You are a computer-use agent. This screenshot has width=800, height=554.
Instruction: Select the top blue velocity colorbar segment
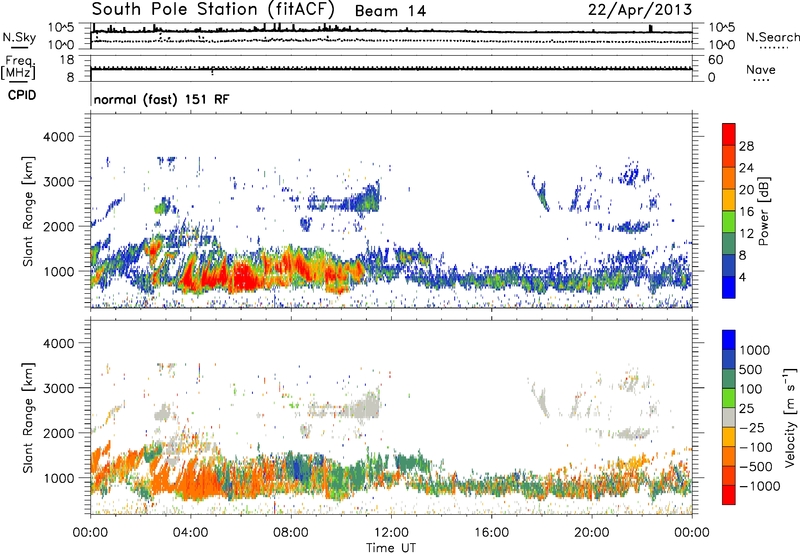tap(729, 340)
